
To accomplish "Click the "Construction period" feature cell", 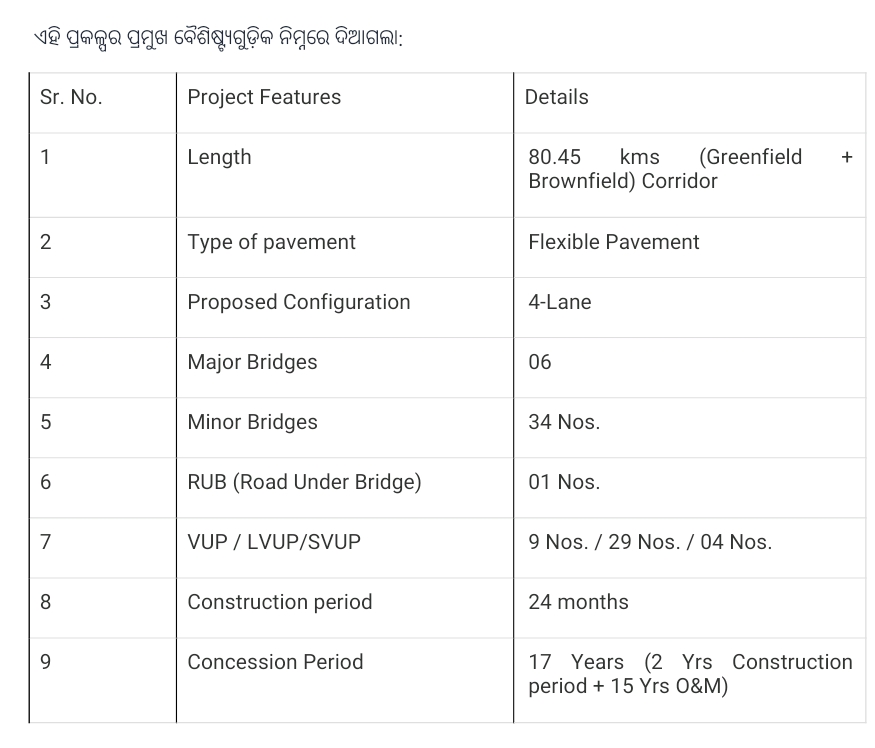I will (279, 602).
